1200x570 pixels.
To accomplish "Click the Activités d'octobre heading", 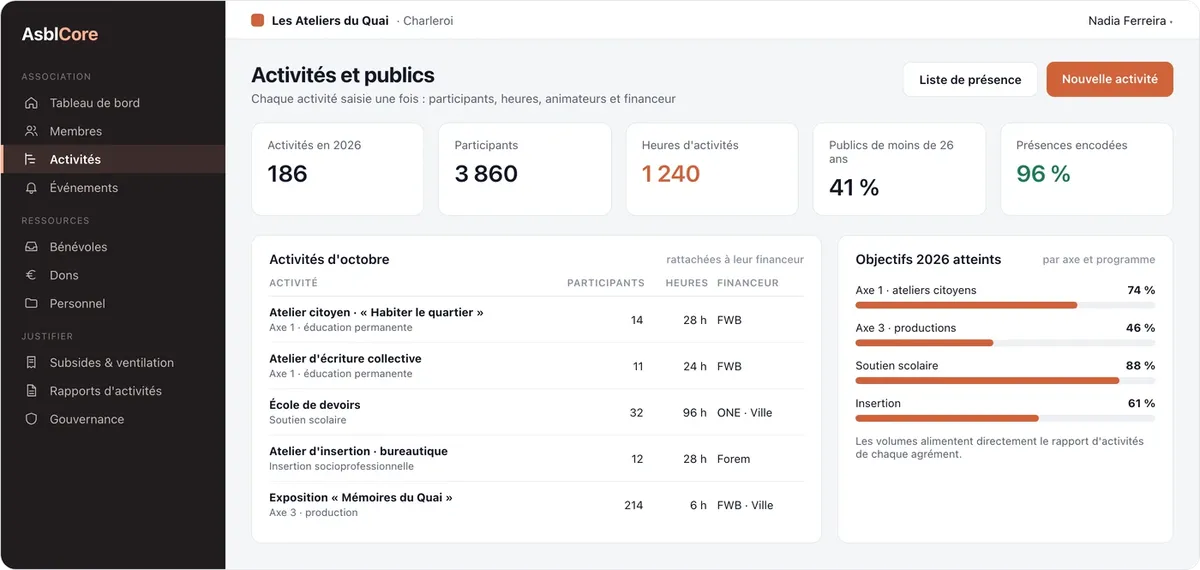I will [x=329, y=259].
